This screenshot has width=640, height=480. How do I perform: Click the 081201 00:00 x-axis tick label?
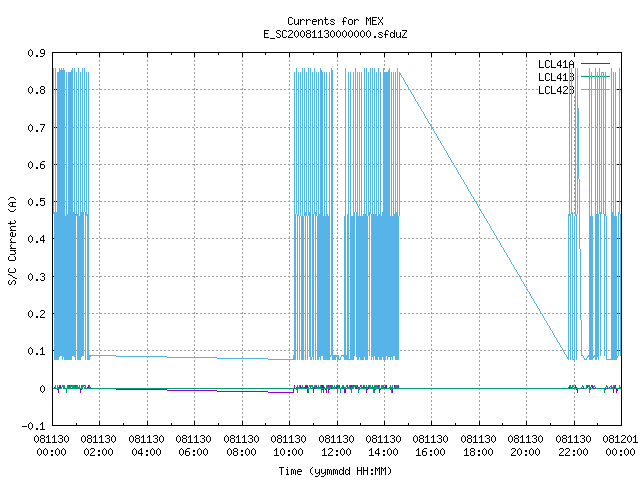coord(620,446)
